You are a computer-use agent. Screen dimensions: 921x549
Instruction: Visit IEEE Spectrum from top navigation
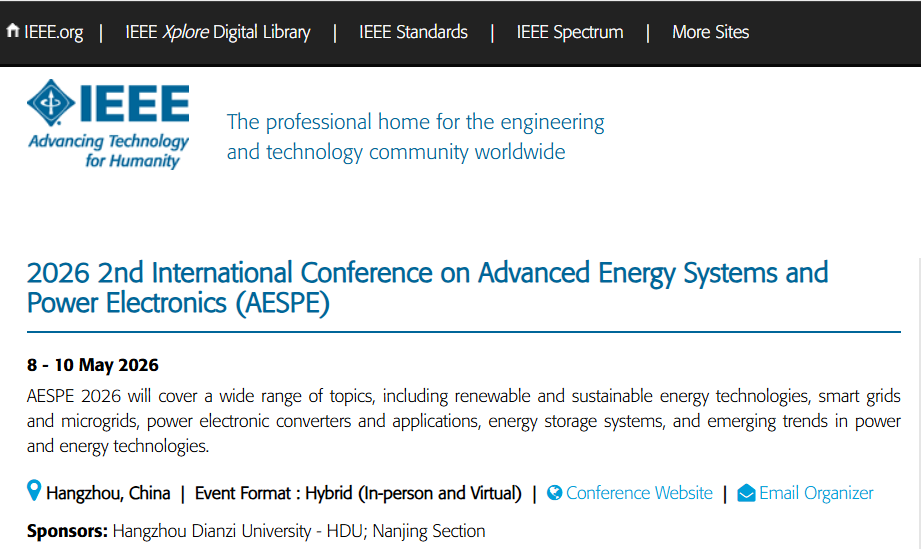(569, 32)
